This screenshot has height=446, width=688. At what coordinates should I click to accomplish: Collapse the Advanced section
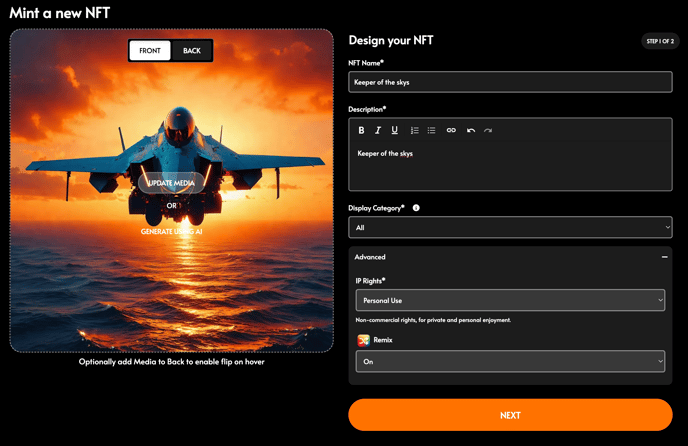[664, 257]
